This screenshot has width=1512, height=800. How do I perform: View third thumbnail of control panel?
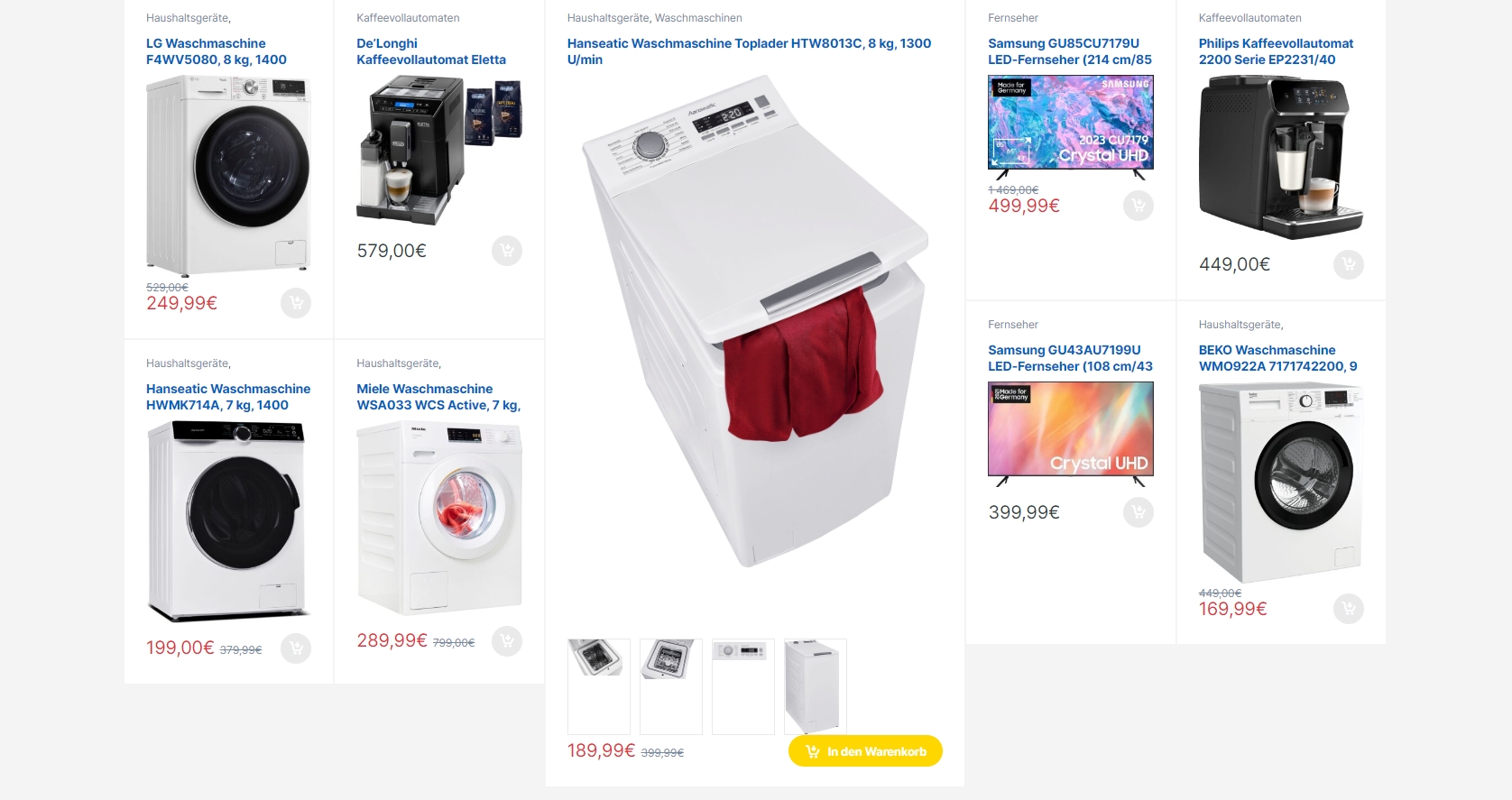coord(743,686)
